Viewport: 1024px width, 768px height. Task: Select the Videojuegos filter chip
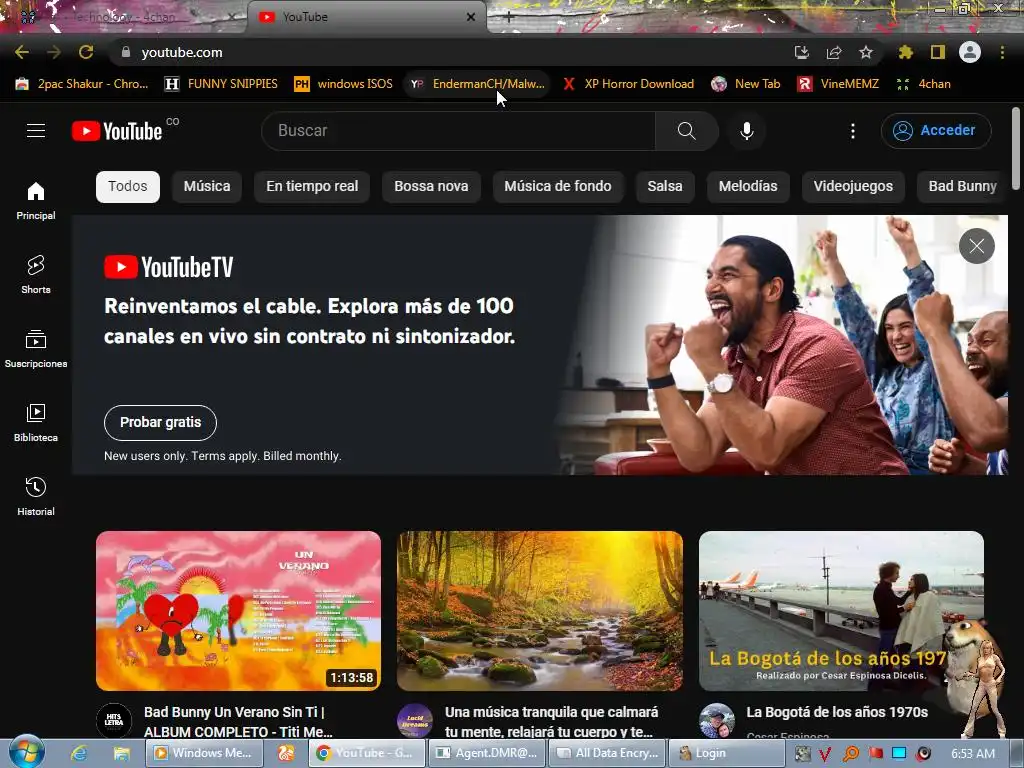853,187
